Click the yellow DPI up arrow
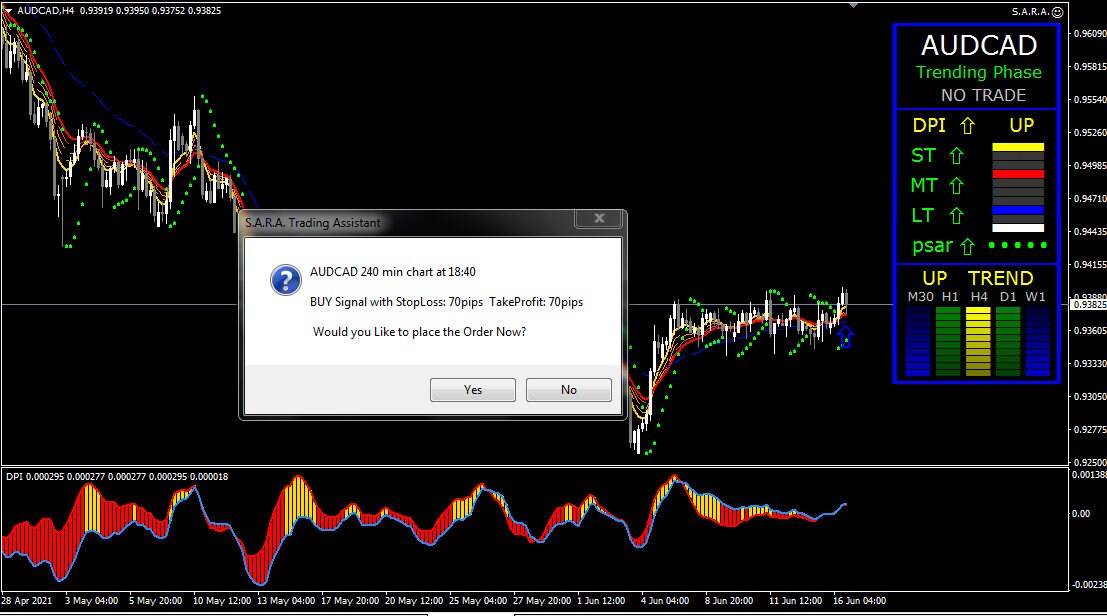 coord(966,126)
